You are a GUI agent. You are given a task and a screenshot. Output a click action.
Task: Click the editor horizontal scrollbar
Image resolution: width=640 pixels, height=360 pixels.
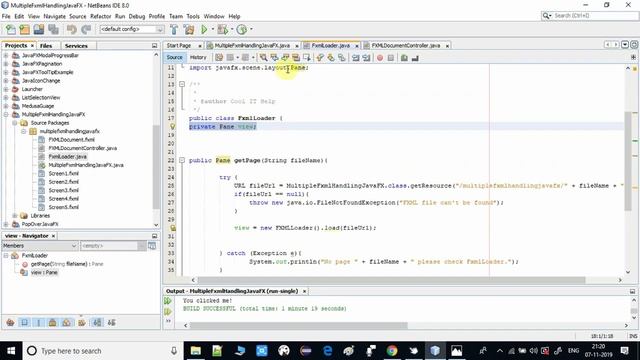point(391,280)
